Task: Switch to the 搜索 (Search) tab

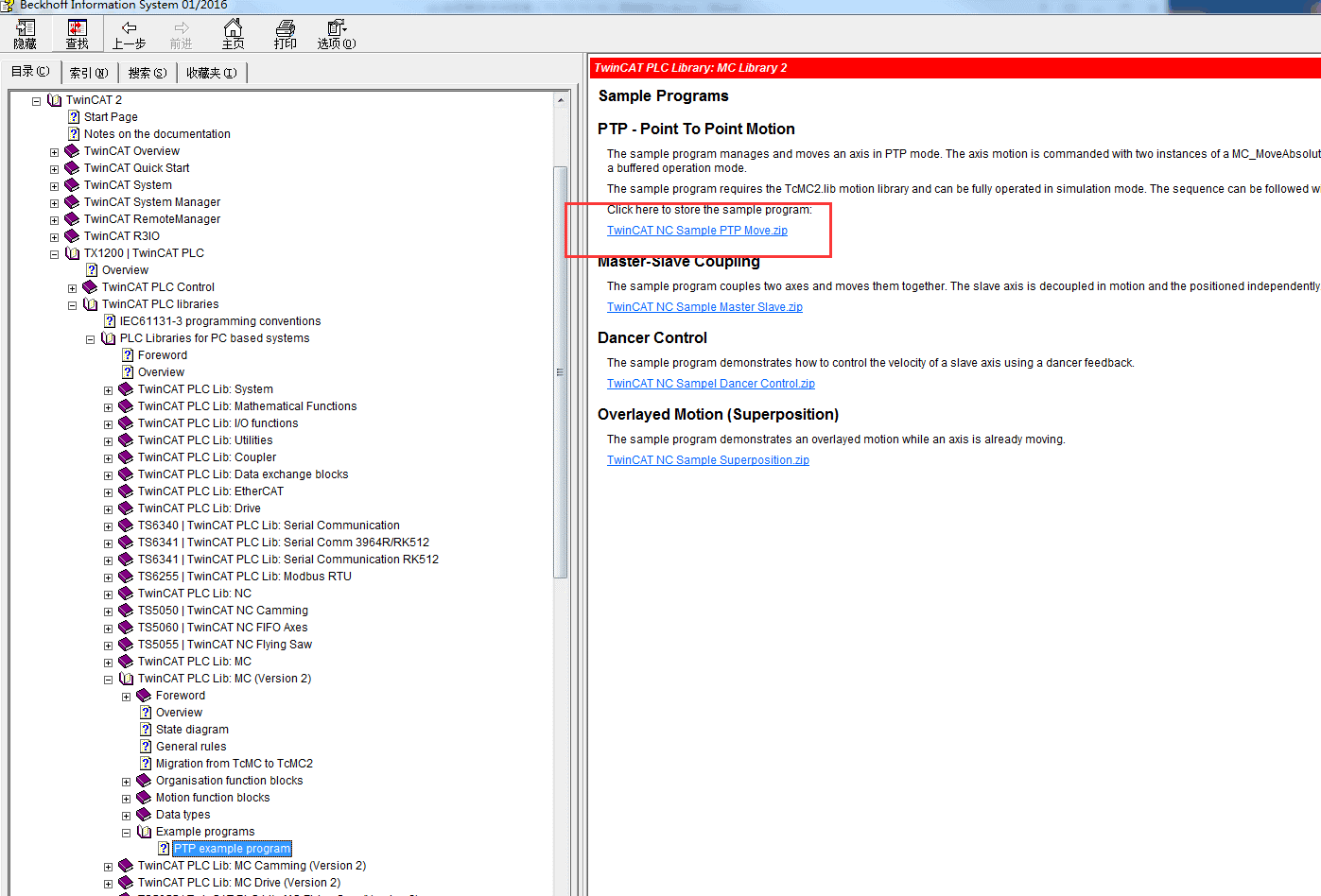Action: pos(148,73)
